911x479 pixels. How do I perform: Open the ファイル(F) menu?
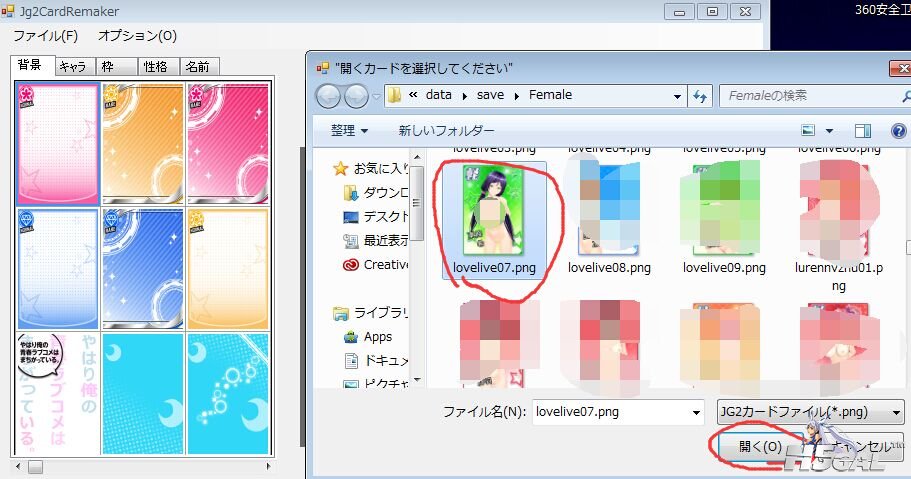click(x=45, y=36)
